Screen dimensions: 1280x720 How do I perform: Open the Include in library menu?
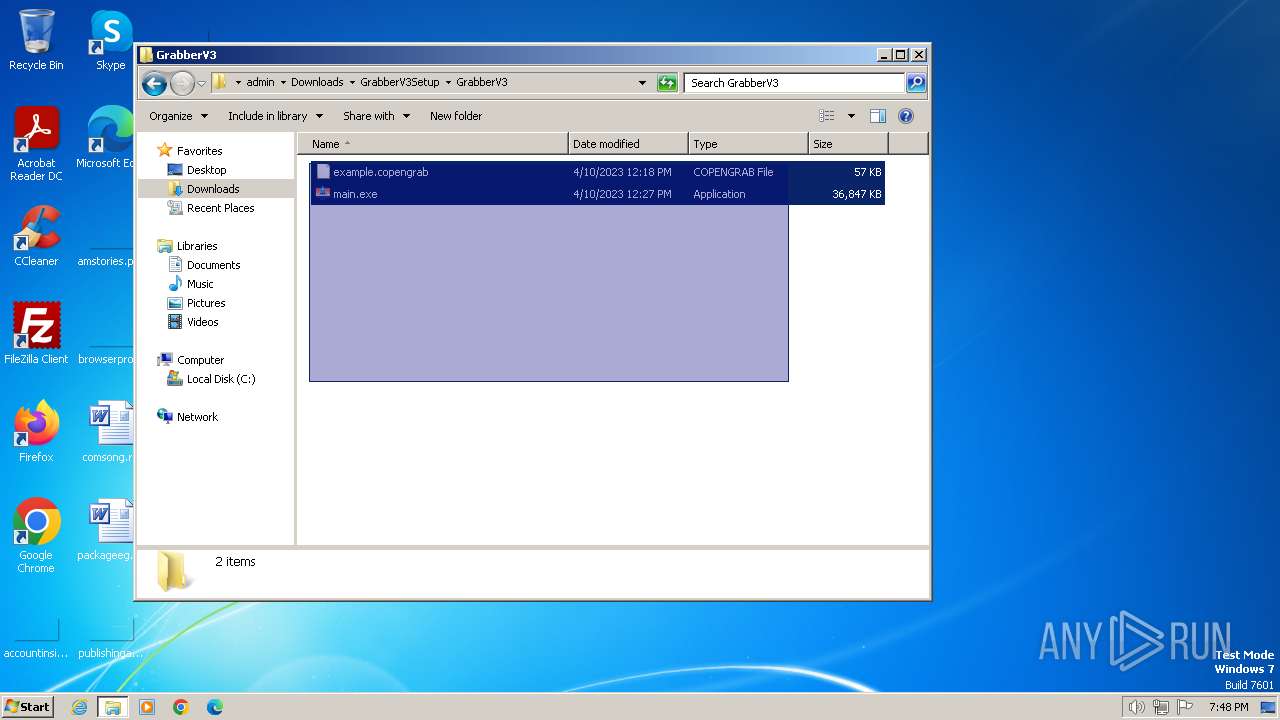[275, 116]
